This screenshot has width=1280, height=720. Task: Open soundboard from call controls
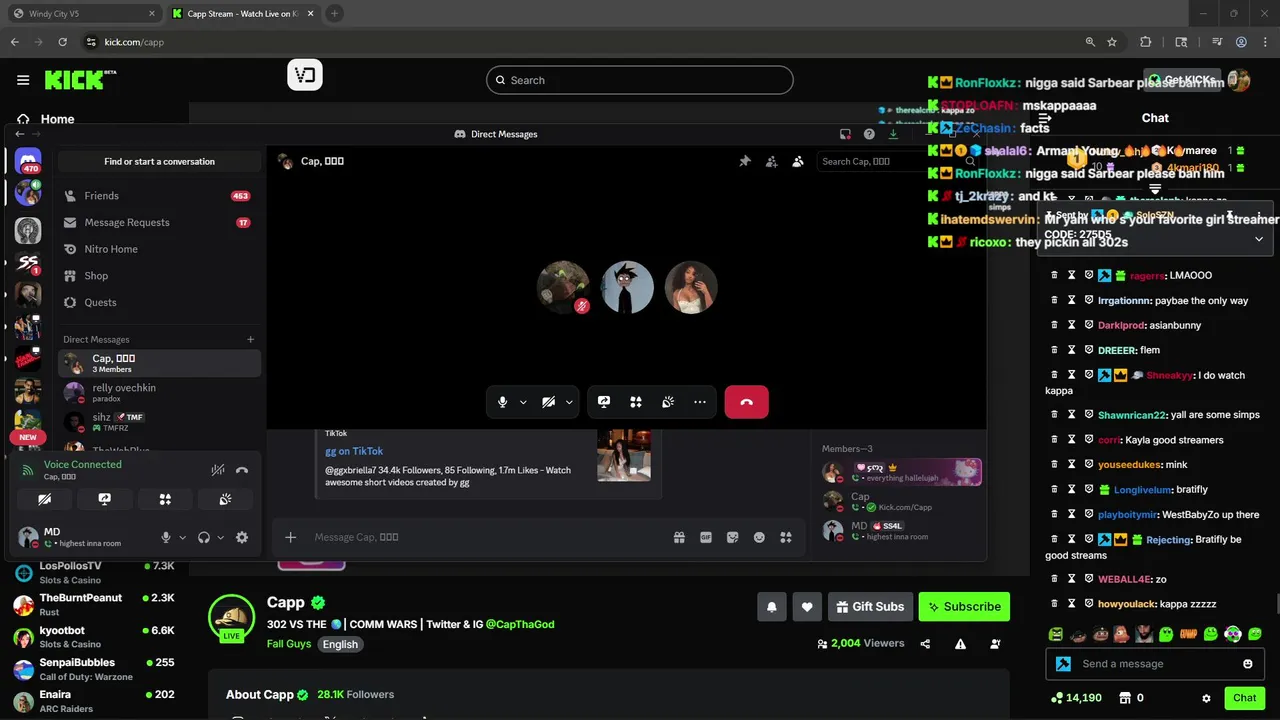point(668,402)
